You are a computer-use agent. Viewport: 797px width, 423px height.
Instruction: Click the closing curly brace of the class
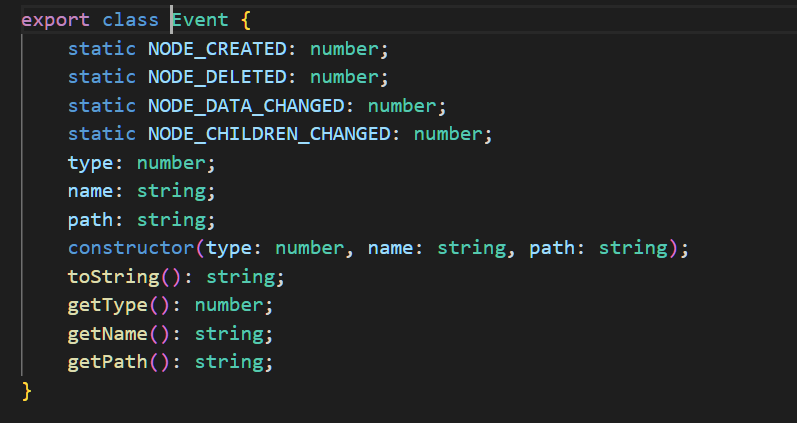click(27, 390)
